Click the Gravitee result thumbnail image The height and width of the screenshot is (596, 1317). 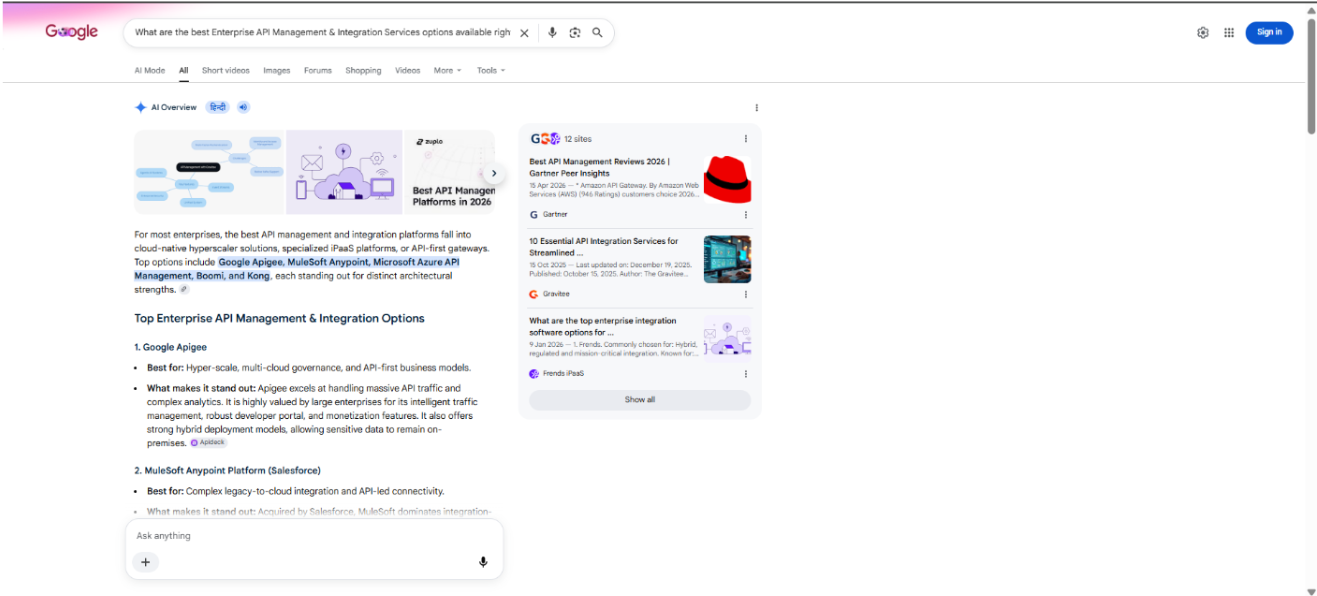click(727, 260)
